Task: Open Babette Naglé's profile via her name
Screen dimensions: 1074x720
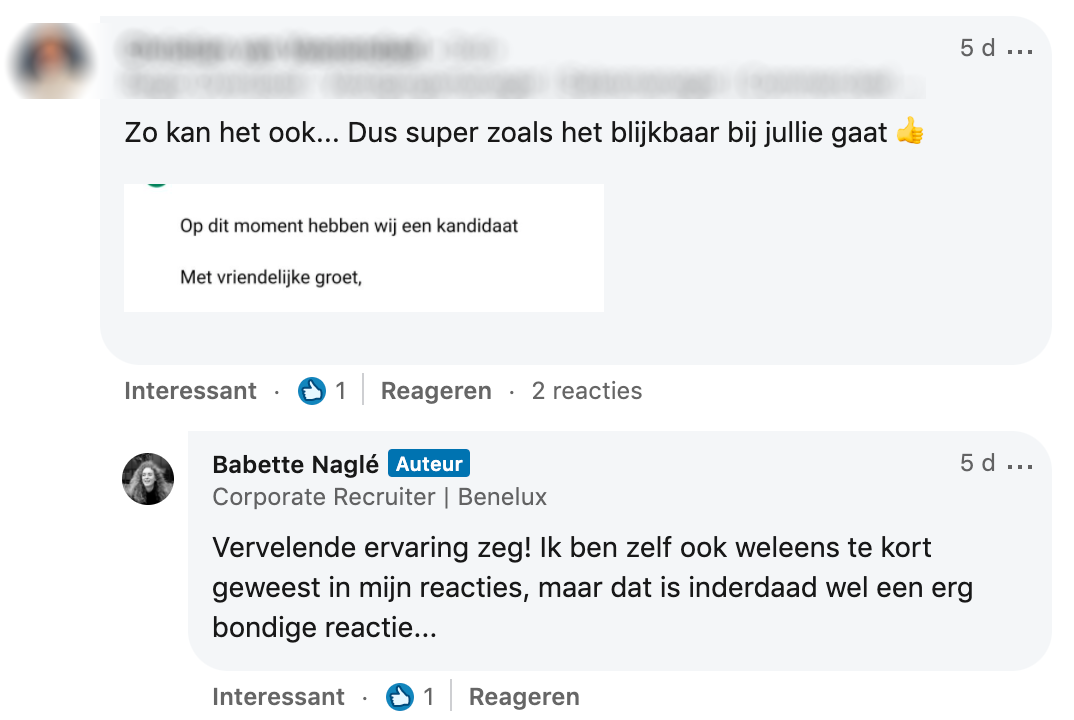Action: click(x=296, y=464)
